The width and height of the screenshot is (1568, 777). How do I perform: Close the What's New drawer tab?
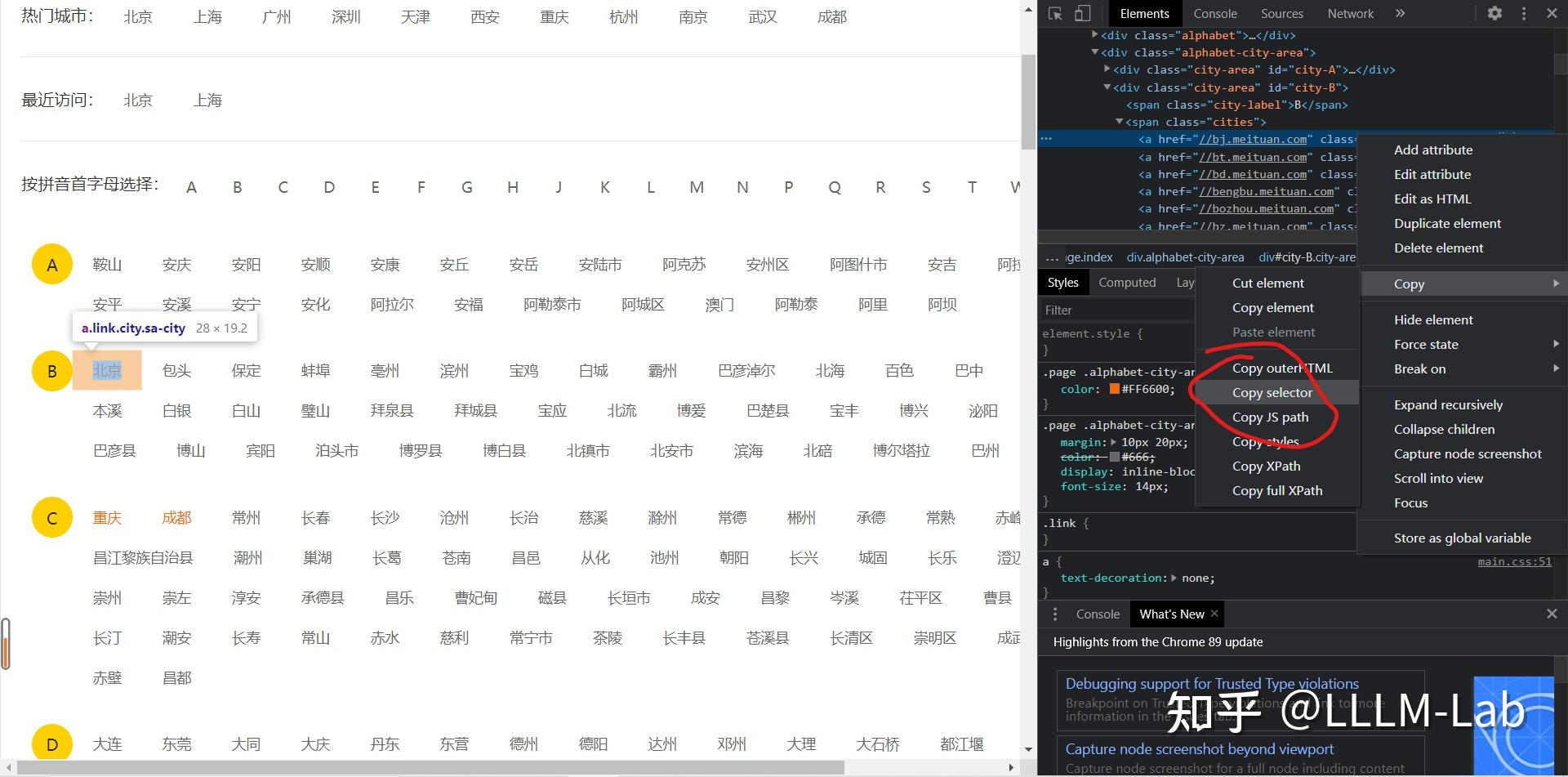pyautogui.click(x=1214, y=614)
